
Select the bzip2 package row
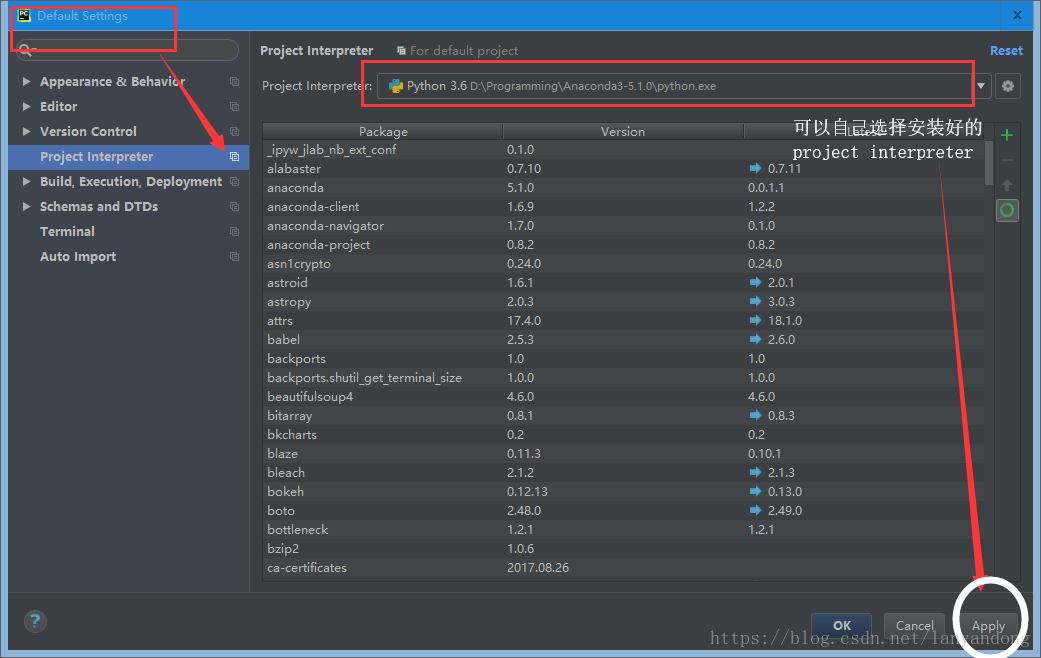click(623, 548)
